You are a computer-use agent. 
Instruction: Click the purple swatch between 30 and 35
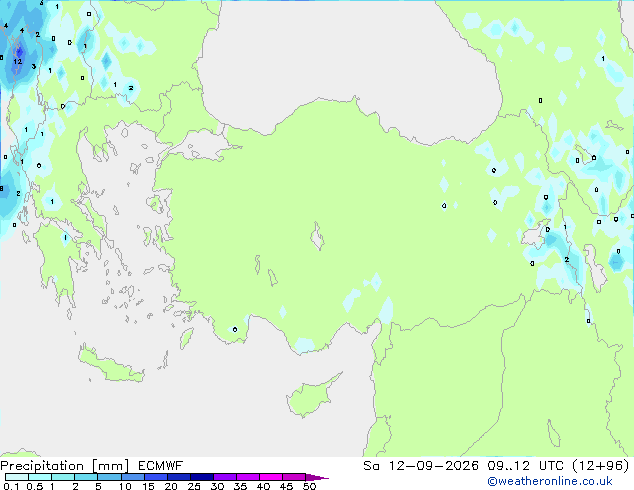click(x=225, y=477)
